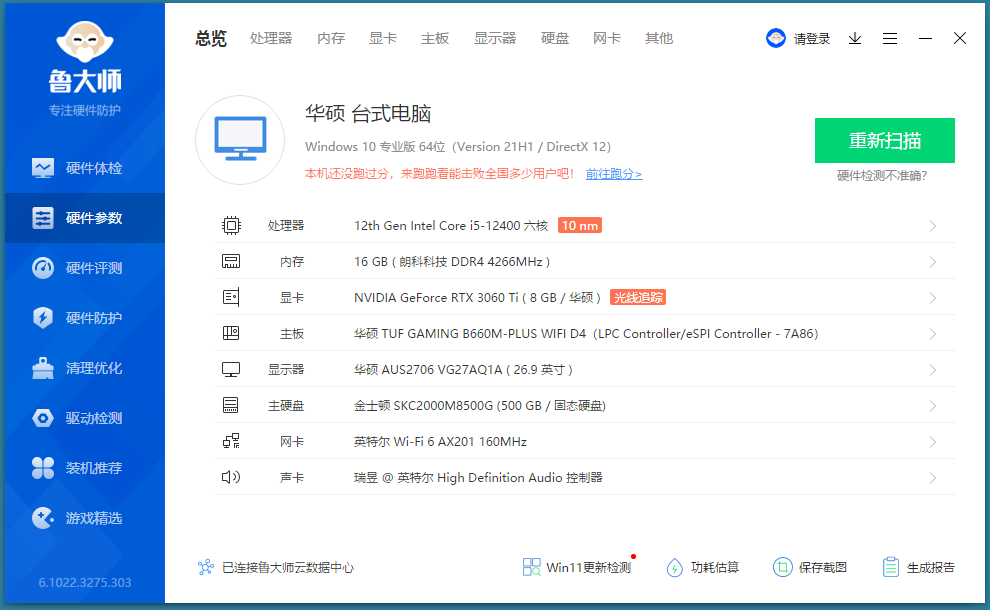This screenshot has height=610, width=990.
Task: Expand the 显示器 row chevron
Action: pos(933,370)
